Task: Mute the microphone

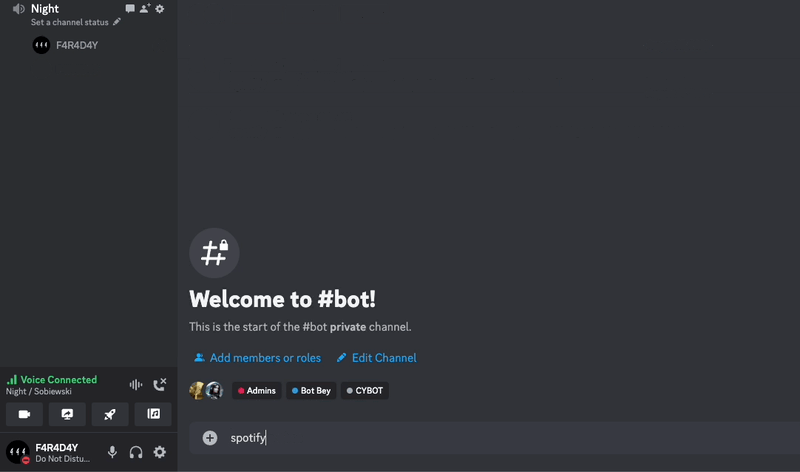Action: click(x=112, y=452)
